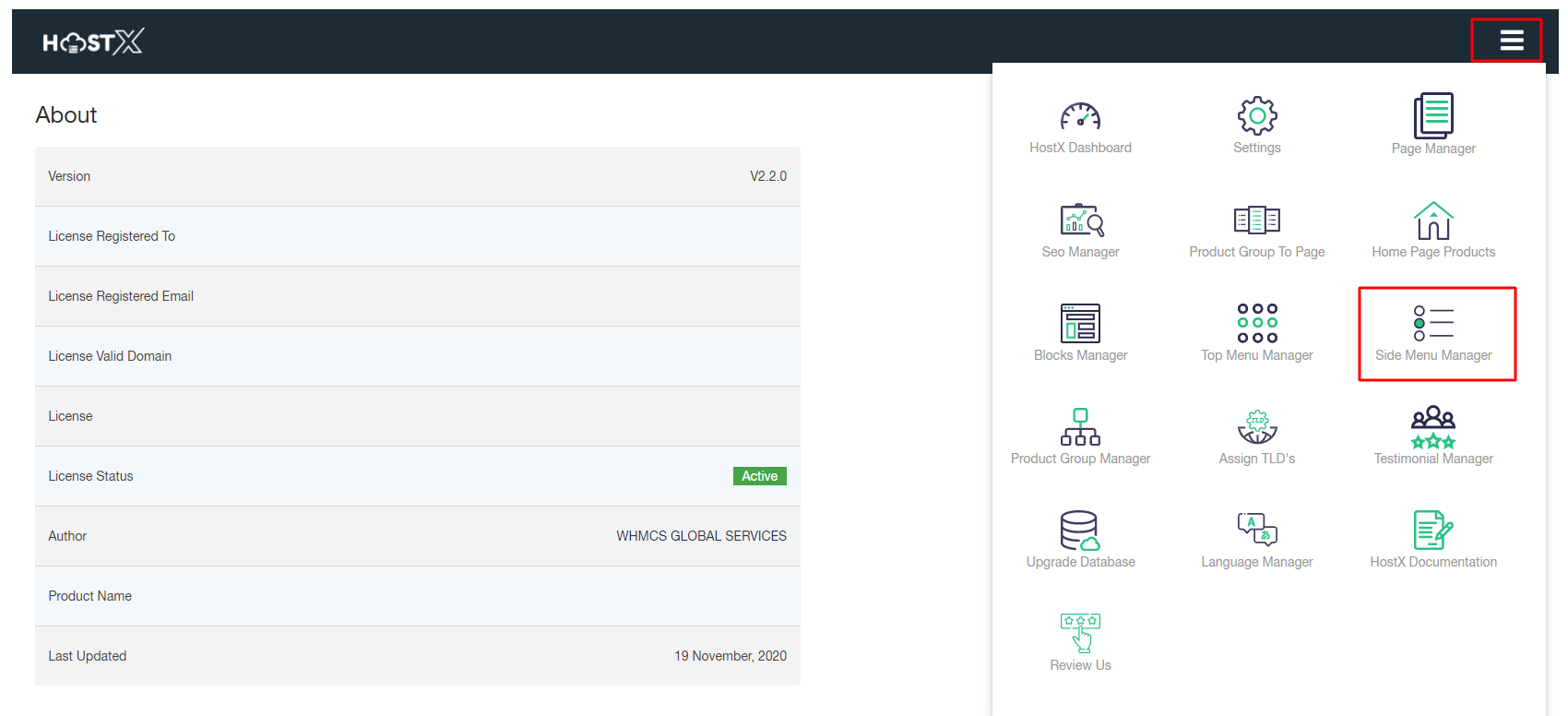Open the Side Menu Manager icon
Viewport: 1568px width, 716px height.
(x=1433, y=324)
